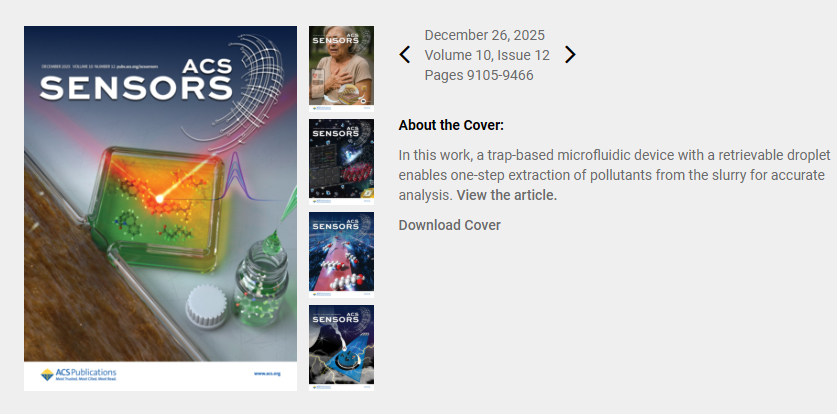Click the About the Cover heading
This screenshot has height=414, width=837.
(451, 125)
